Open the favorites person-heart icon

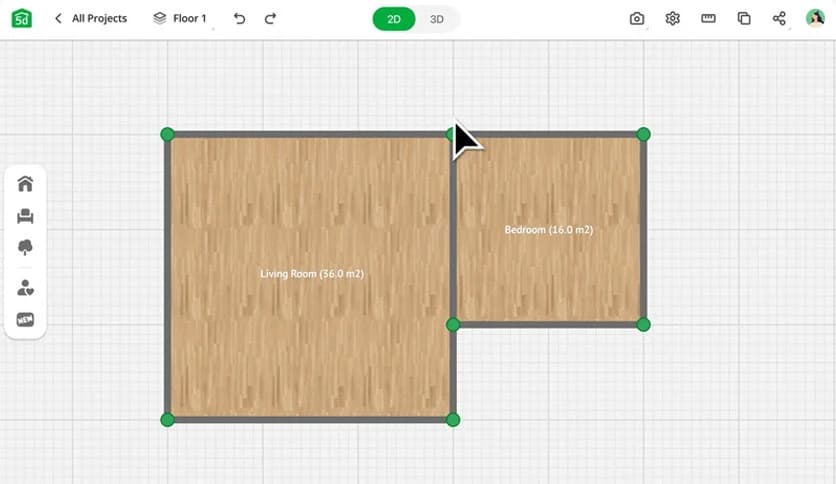click(25, 288)
